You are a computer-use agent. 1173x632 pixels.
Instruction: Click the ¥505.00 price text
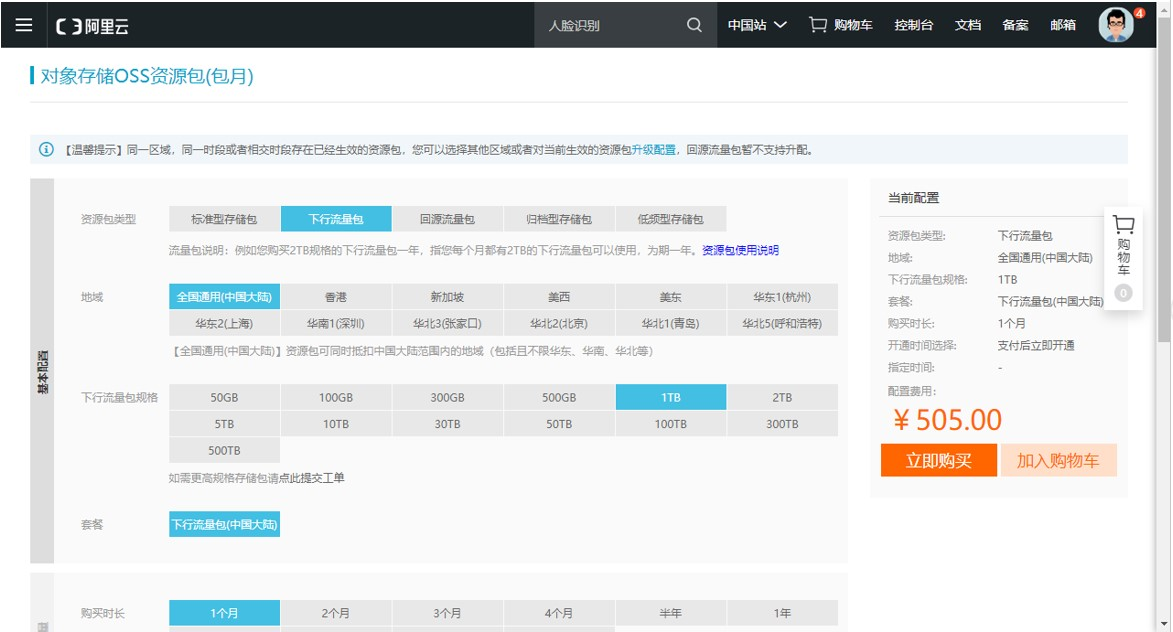pyautogui.click(x=947, y=420)
